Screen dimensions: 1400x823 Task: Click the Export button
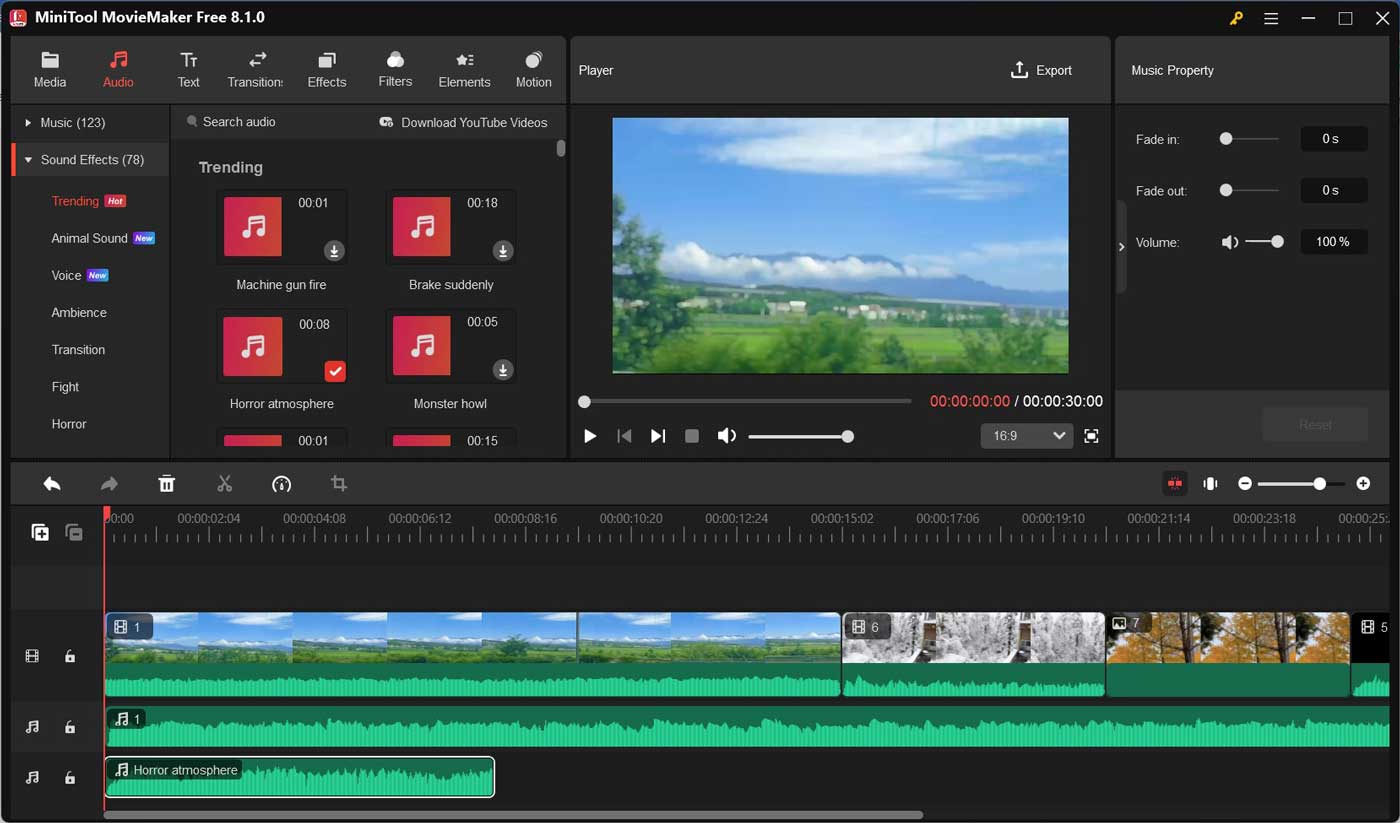[1042, 70]
